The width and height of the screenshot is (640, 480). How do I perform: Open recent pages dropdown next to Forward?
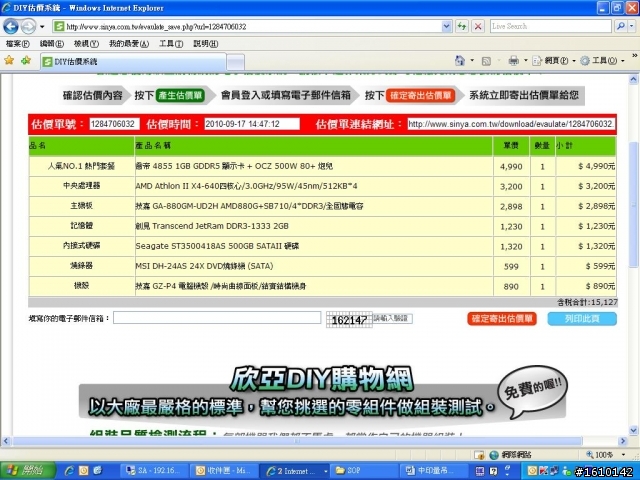click(x=42, y=27)
